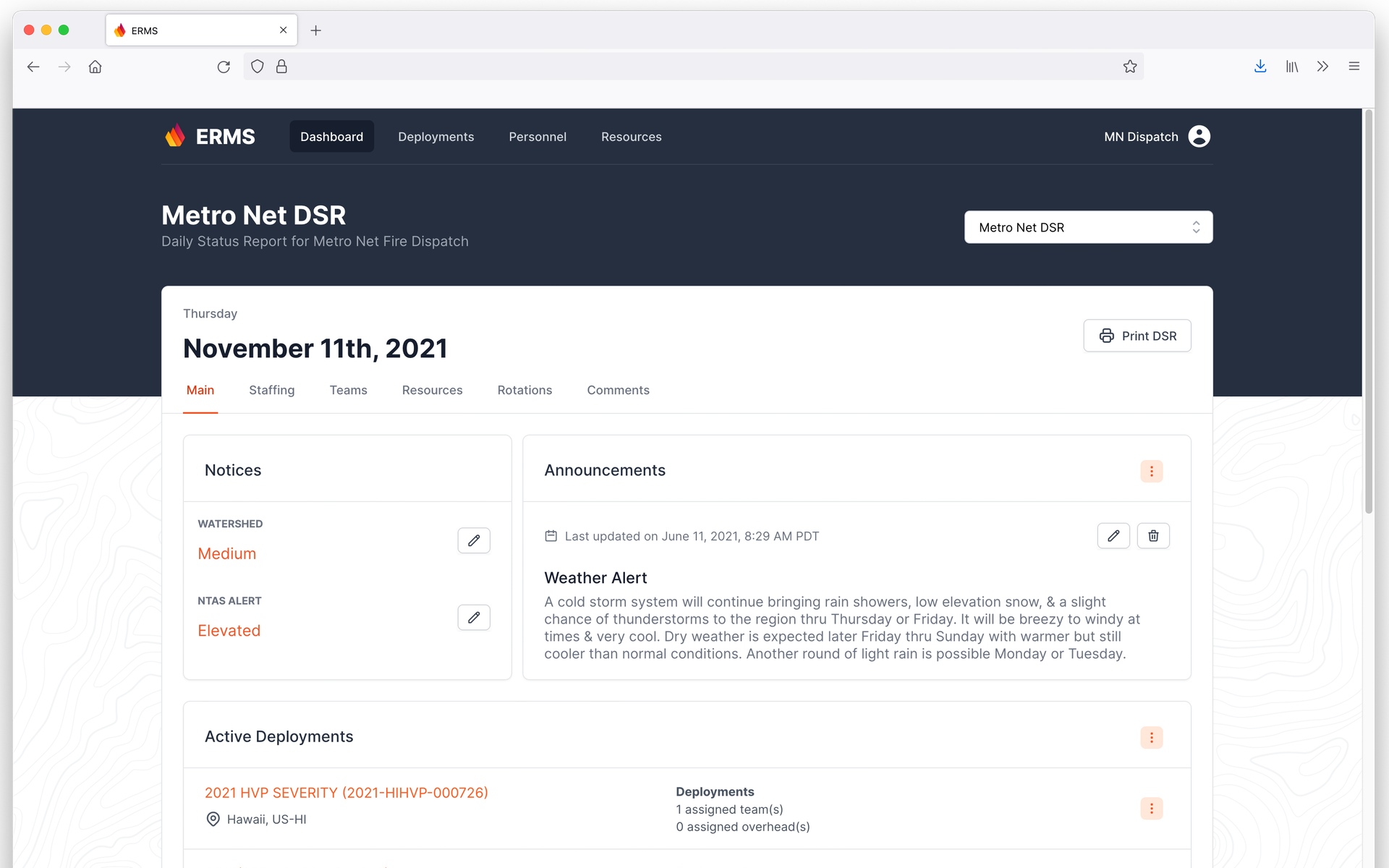Open the Metro Net DSR report selector

click(x=1088, y=227)
